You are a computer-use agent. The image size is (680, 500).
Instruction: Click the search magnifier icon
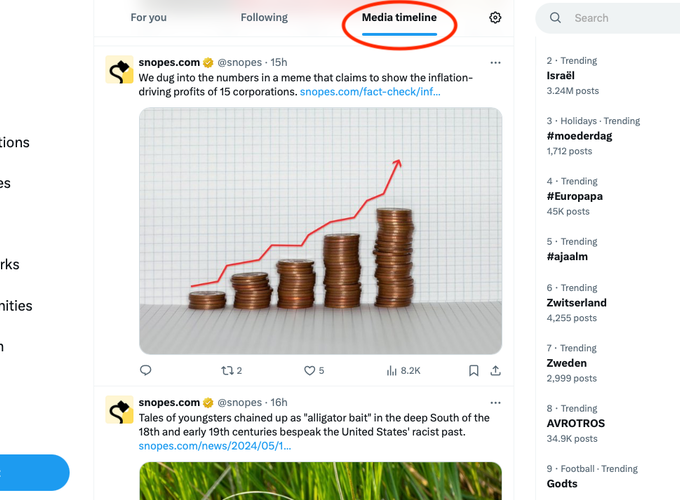tap(555, 18)
